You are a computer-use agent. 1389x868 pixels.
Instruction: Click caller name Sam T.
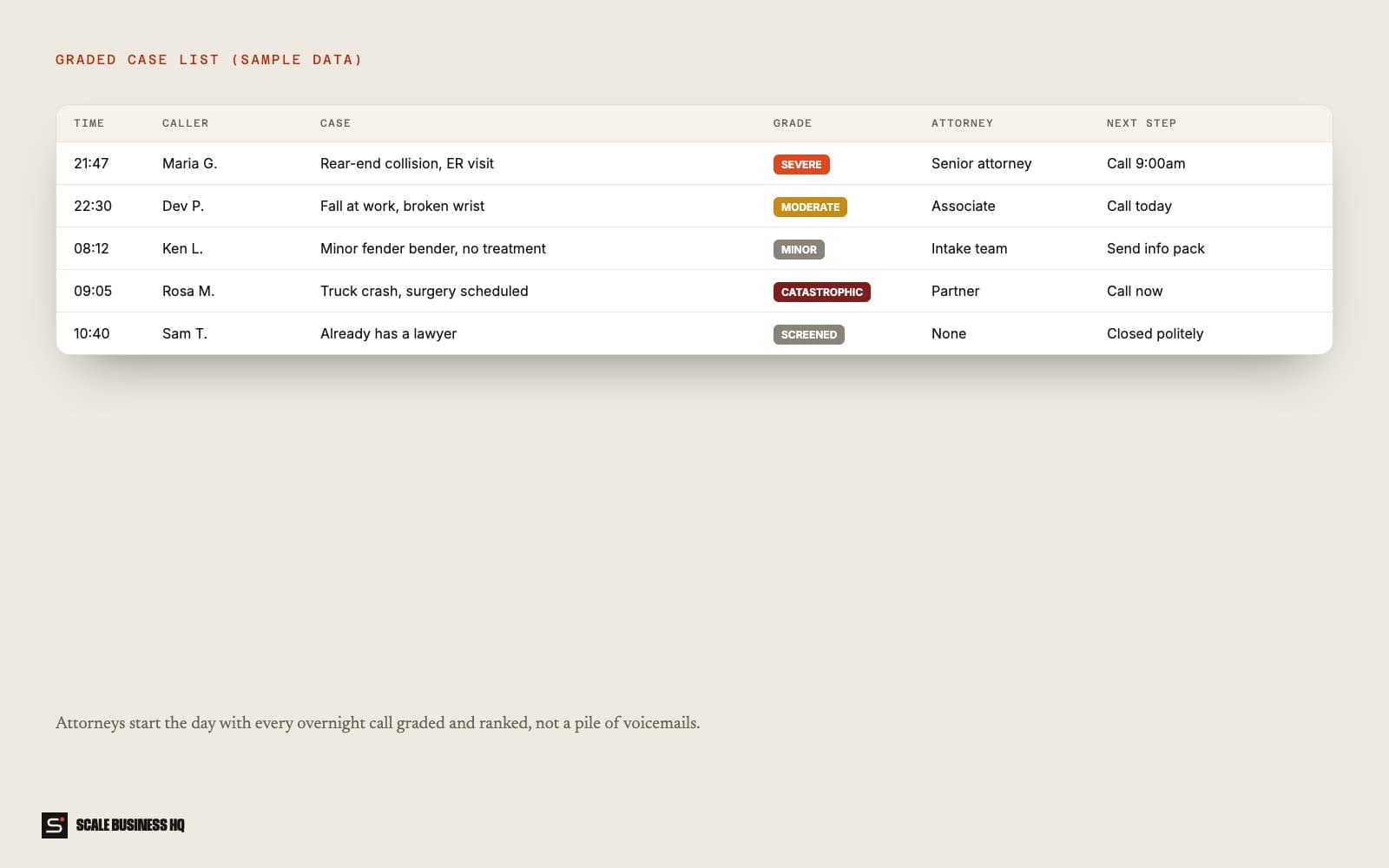(x=185, y=333)
